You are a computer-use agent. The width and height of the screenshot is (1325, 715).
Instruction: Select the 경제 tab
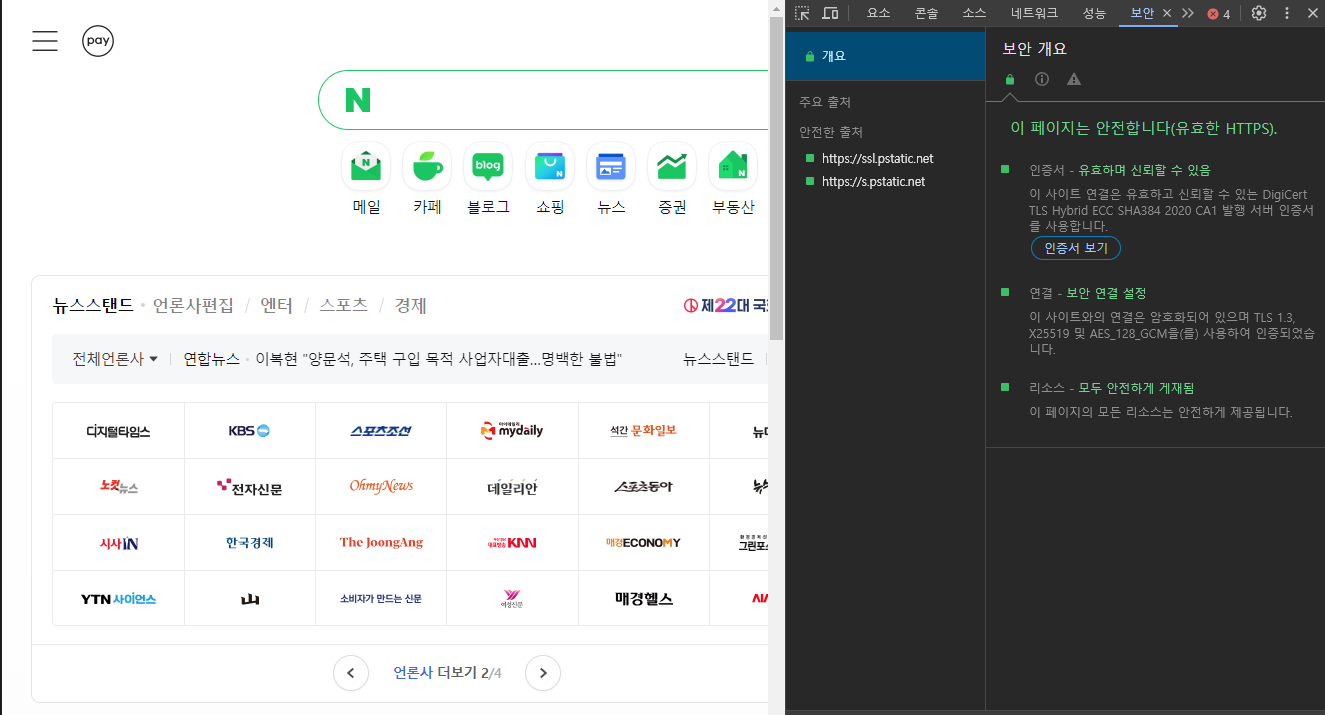[x=410, y=305]
